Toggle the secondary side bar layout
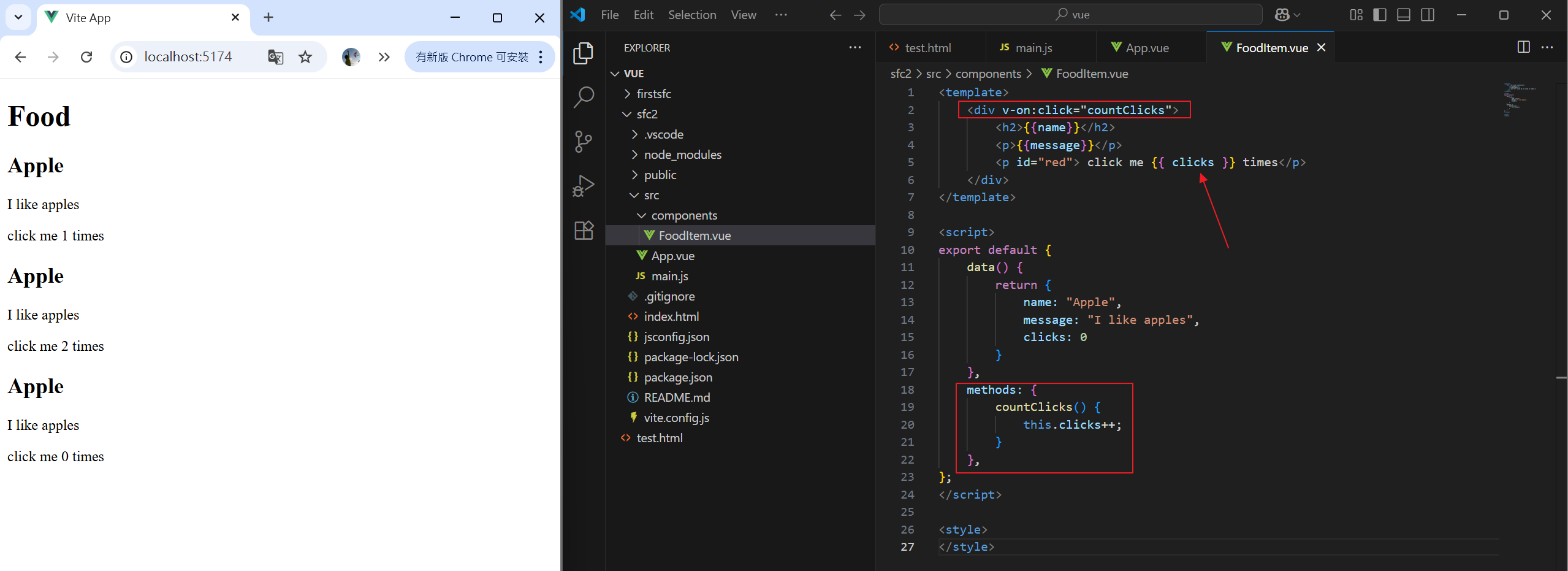This screenshot has width=1568, height=571. (1428, 15)
